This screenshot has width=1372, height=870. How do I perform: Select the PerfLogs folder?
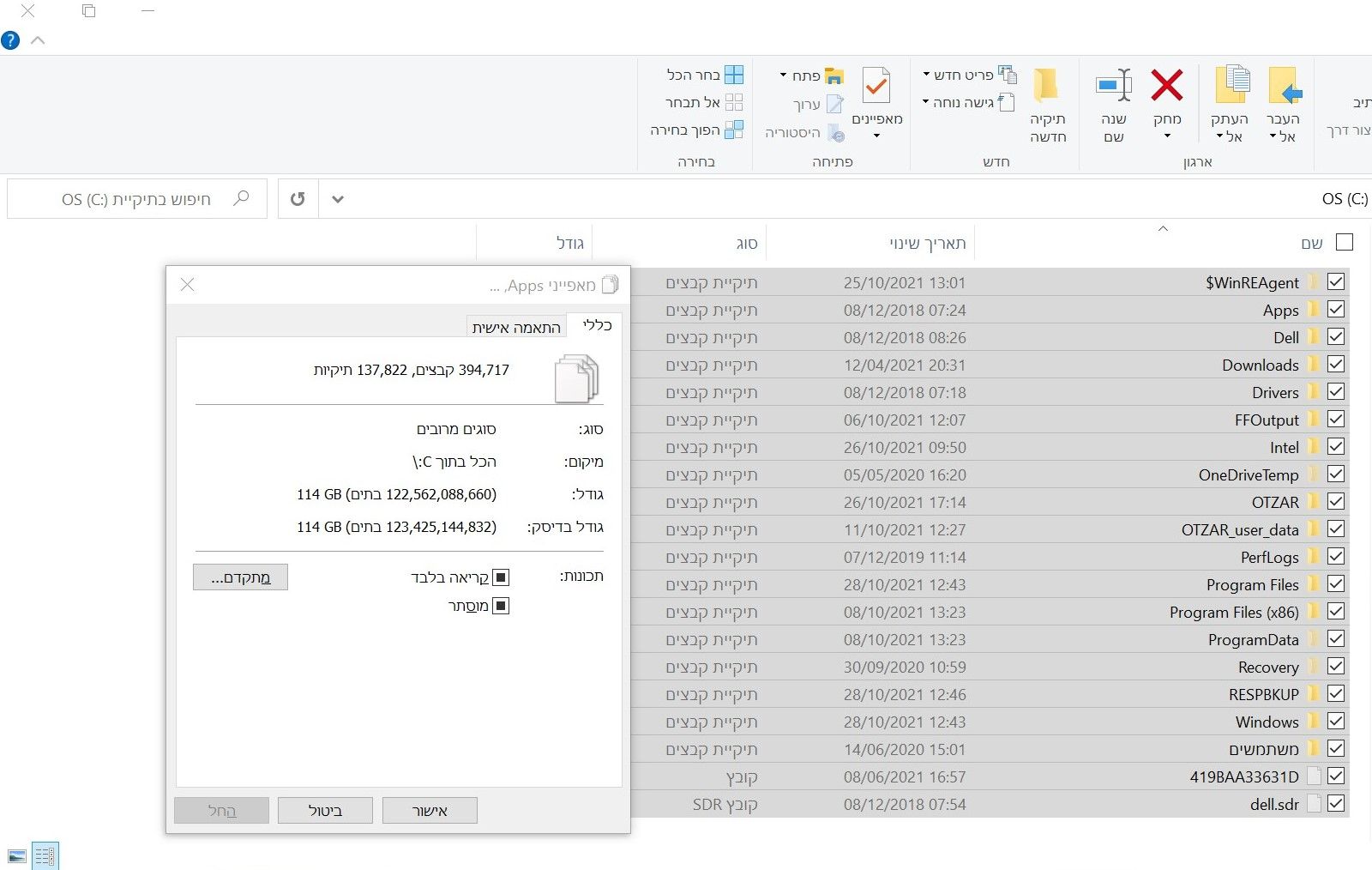pos(990,557)
